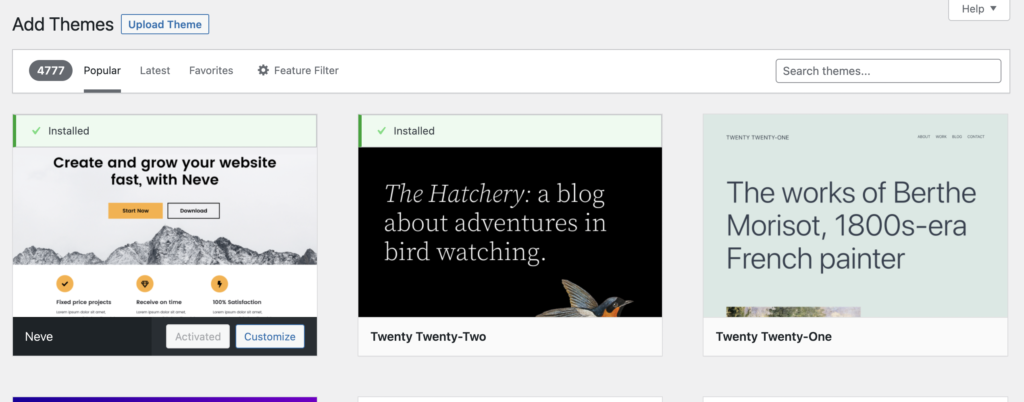1024x402 pixels.
Task: Click the Download button in Neve preview
Action: point(193,211)
